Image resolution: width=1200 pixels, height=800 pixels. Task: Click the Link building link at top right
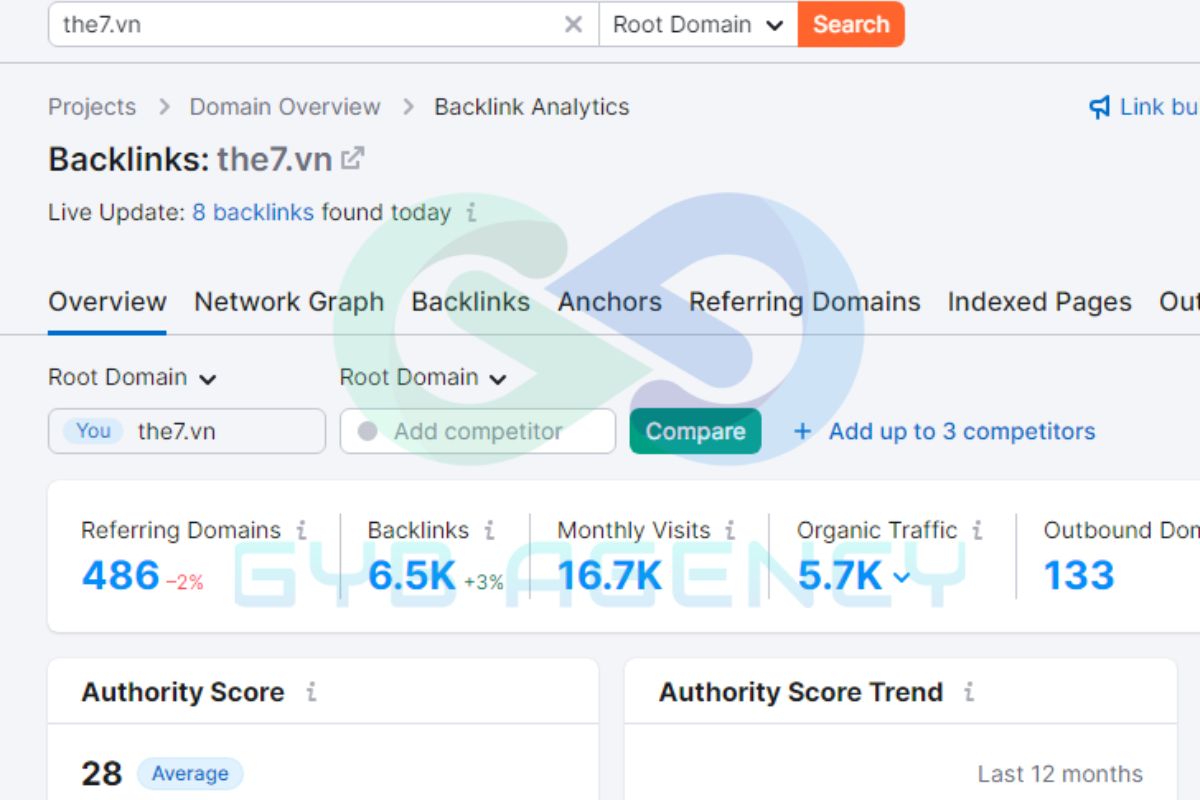point(1158,107)
